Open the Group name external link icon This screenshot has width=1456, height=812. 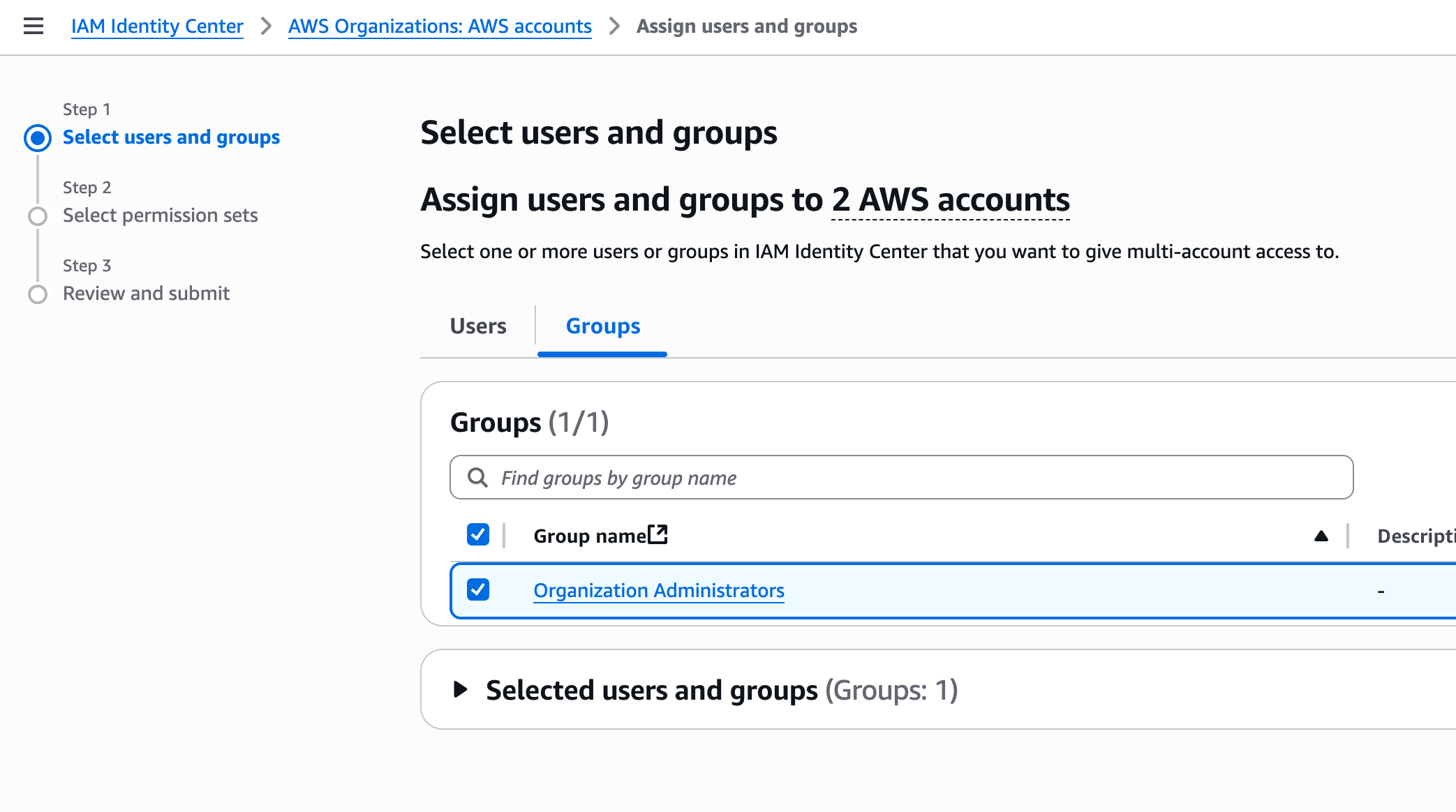coord(658,535)
